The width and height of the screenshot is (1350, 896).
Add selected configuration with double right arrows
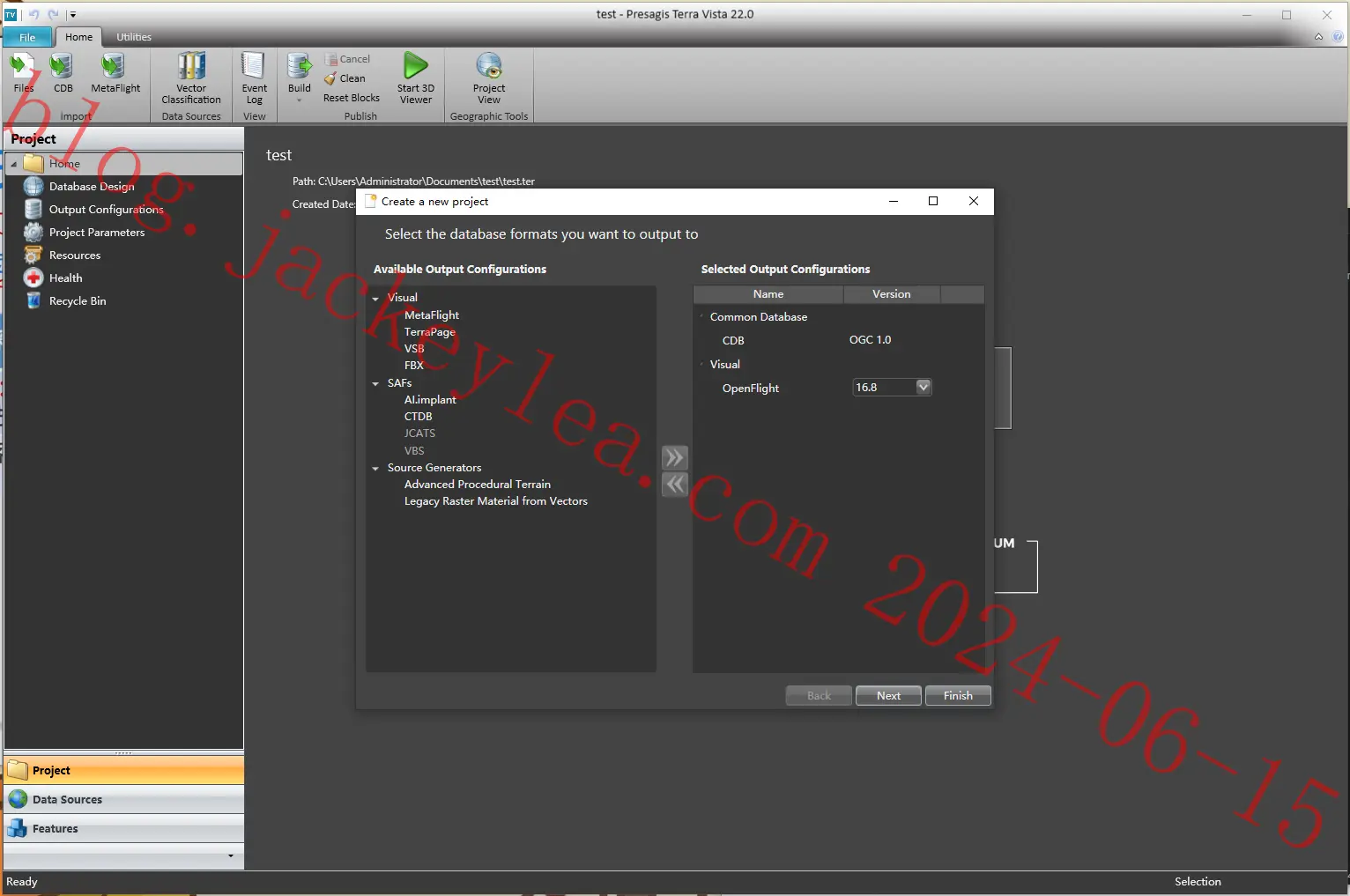coord(674,457)
